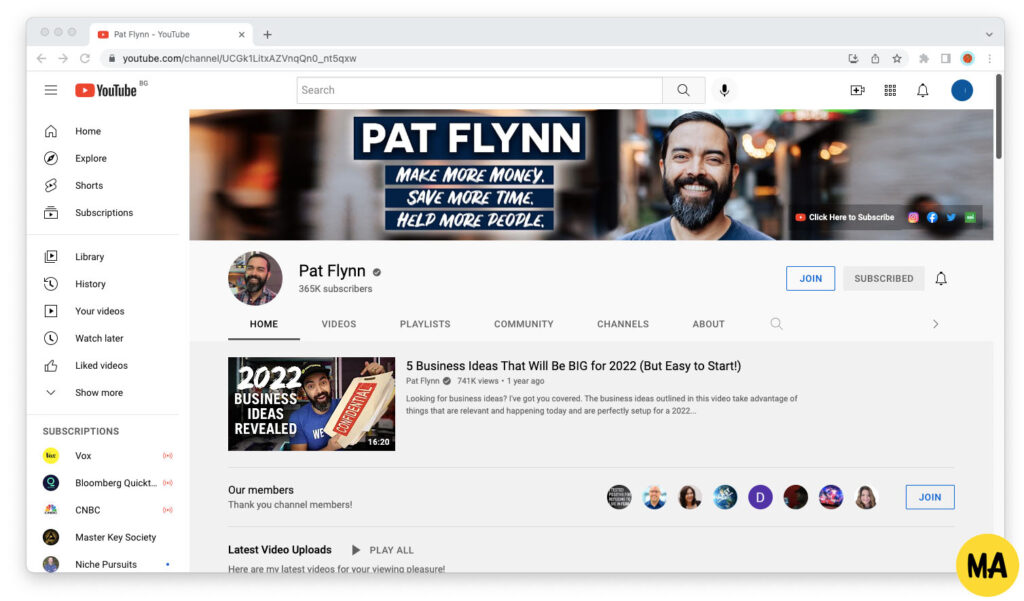Close the Pat Flynn - YouTube tab
The image size is (1024, 601).
242,35
